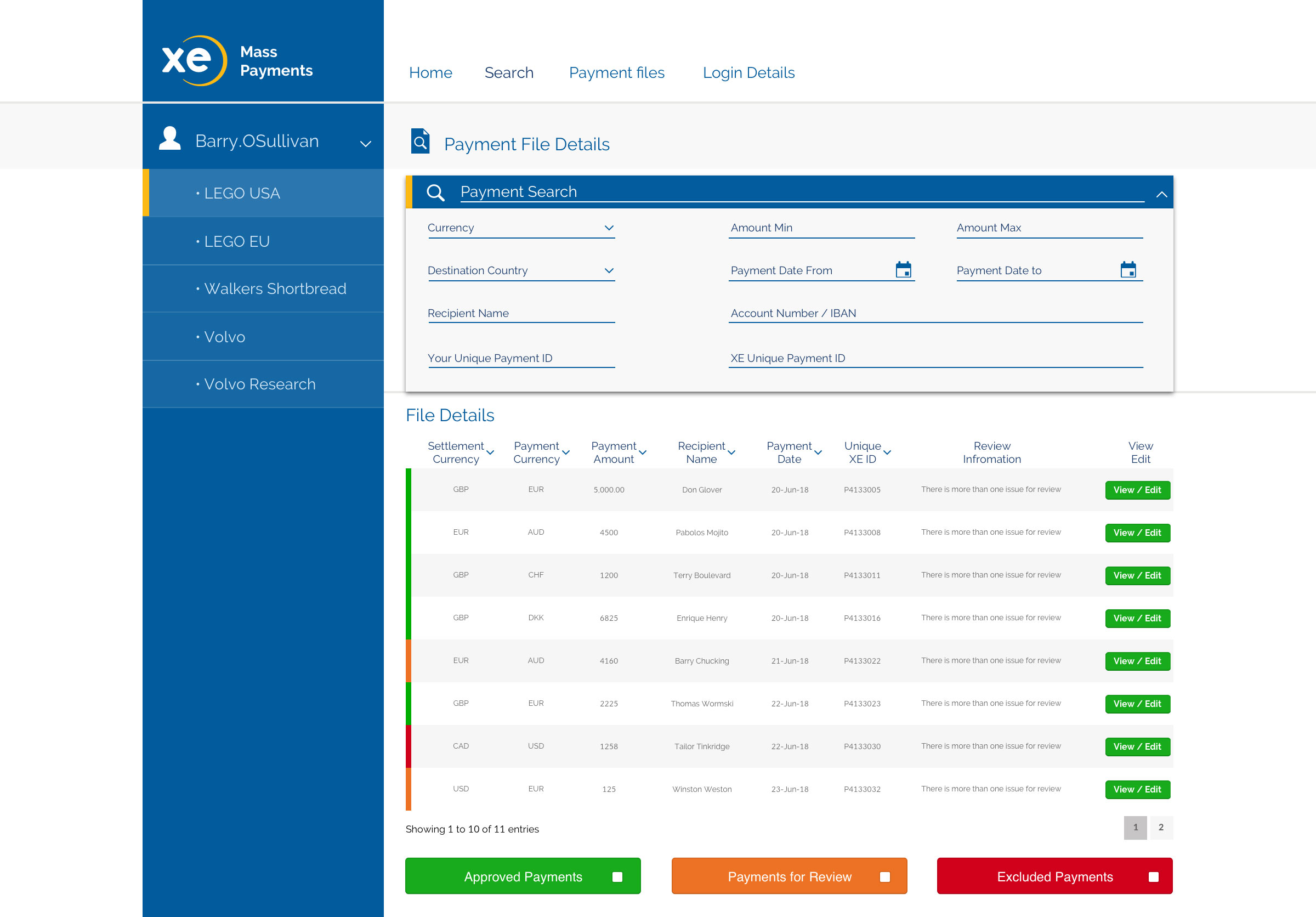Click the red status bar of Tailor Tinkridge row
The height and width of the screenshot is (917, 1316).
[x=409, y=746]
